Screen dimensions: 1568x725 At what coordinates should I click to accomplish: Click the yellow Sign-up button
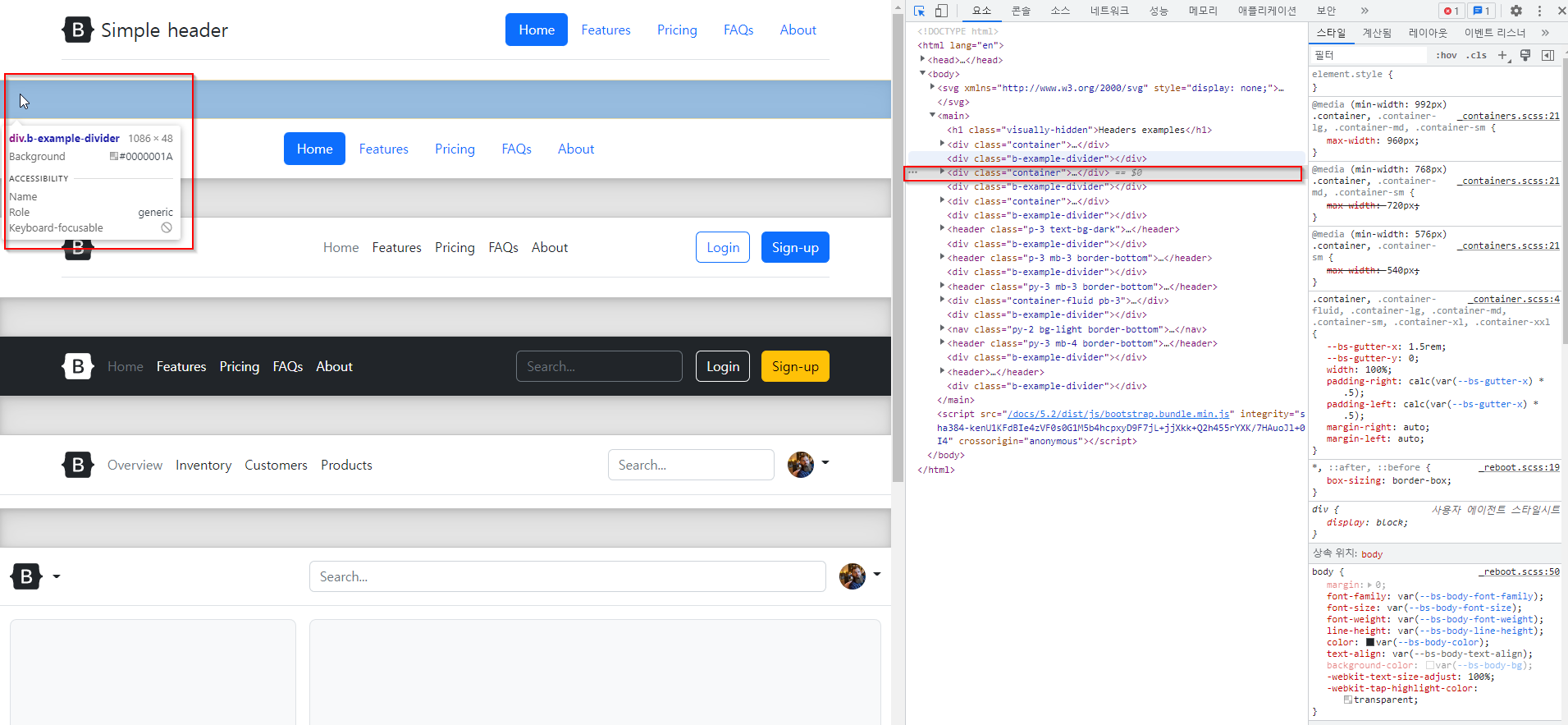click(x=795, y=366)
